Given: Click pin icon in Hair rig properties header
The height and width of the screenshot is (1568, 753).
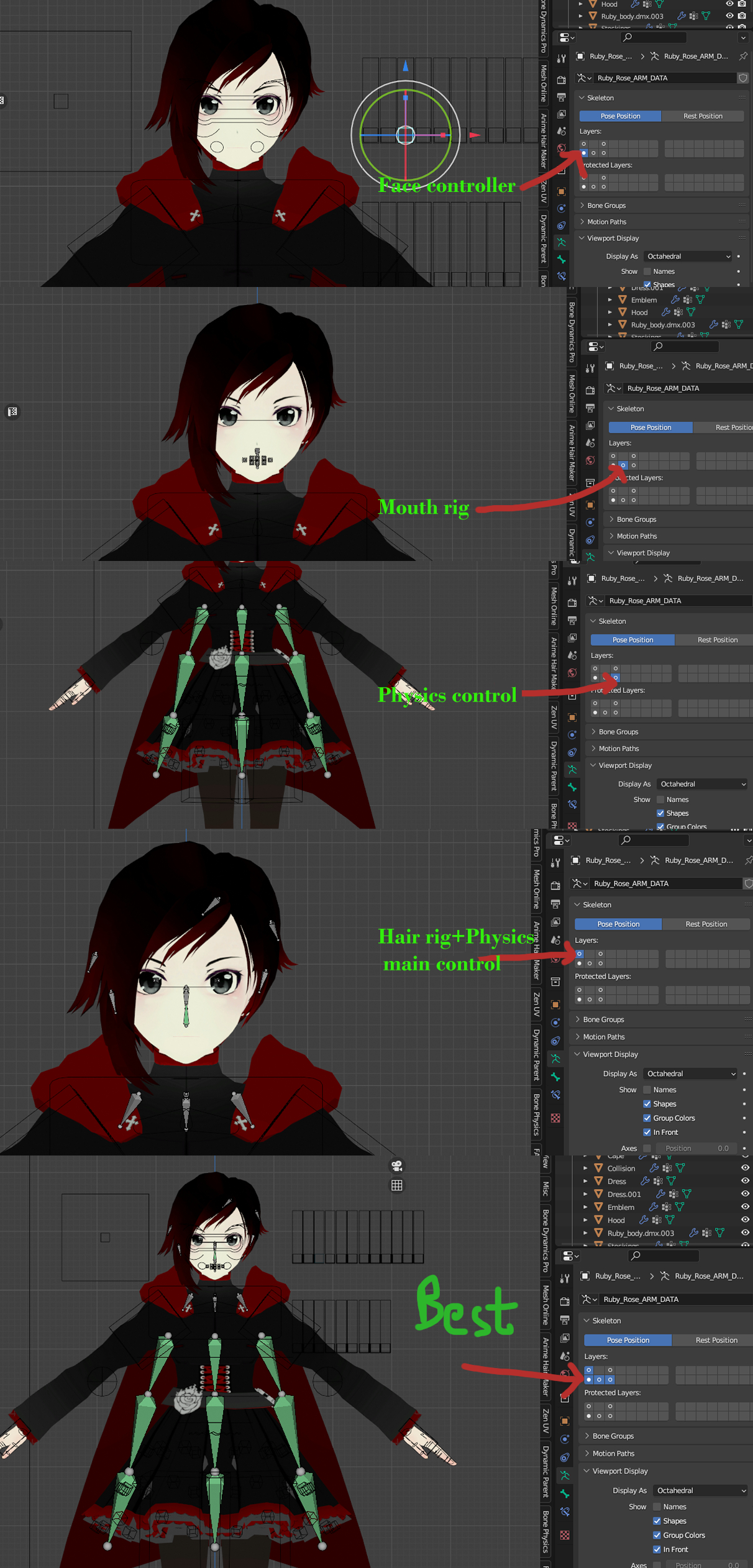Looking at the screenshot, I should pyautogui.click(x=749, y=860).
